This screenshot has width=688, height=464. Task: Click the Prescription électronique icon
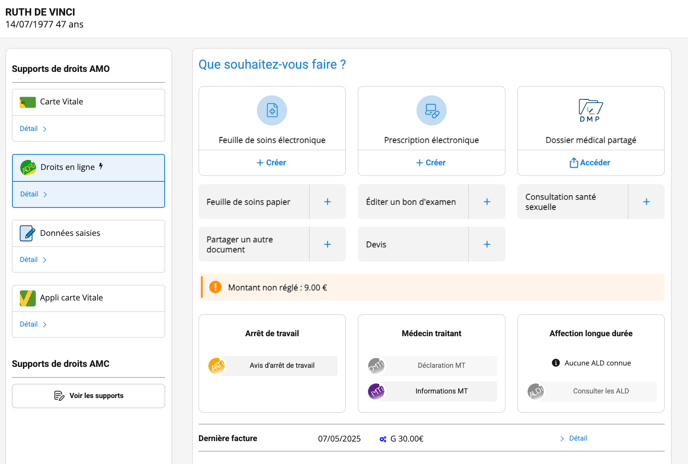pyautogui.click(x=431, y=111)
